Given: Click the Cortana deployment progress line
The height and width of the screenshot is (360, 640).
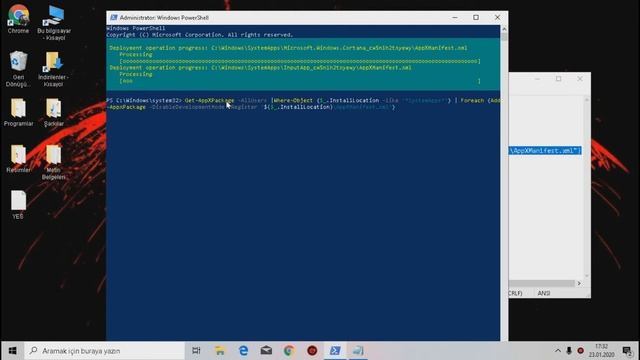Looking at the screenshot, I should 288,48.
